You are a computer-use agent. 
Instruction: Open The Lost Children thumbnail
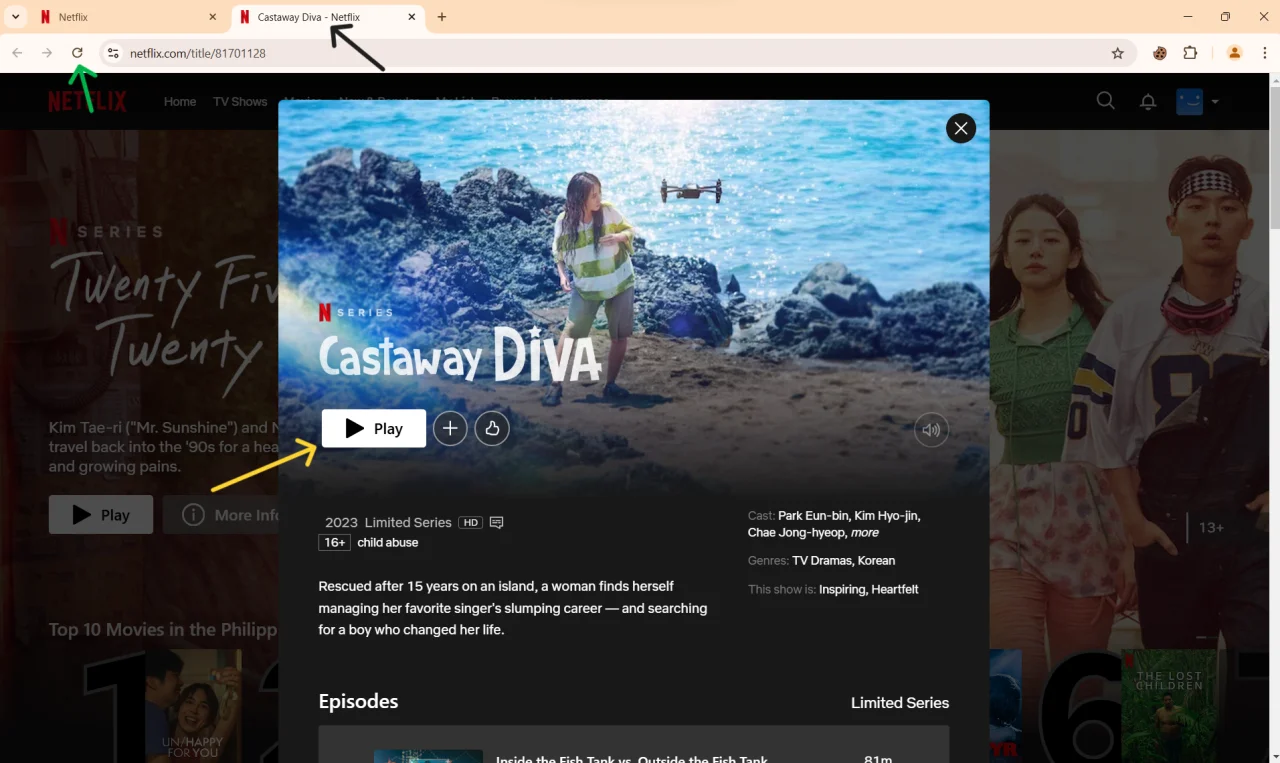(1170, 706)
